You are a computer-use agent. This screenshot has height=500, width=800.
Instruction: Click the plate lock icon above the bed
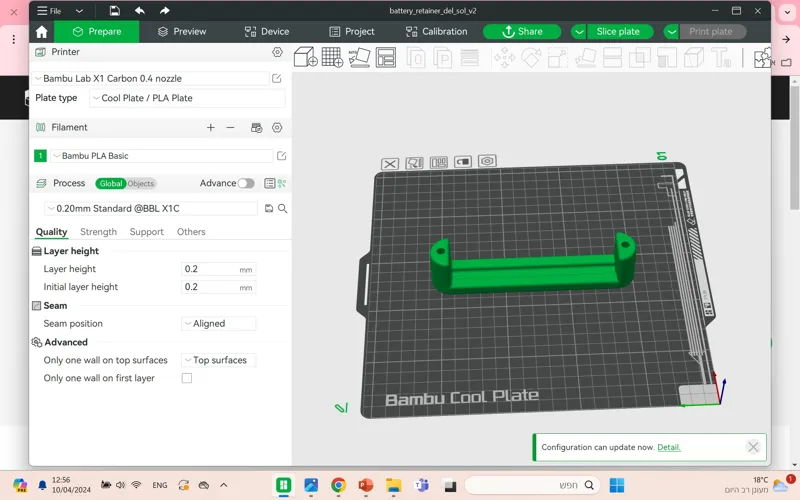463,162
